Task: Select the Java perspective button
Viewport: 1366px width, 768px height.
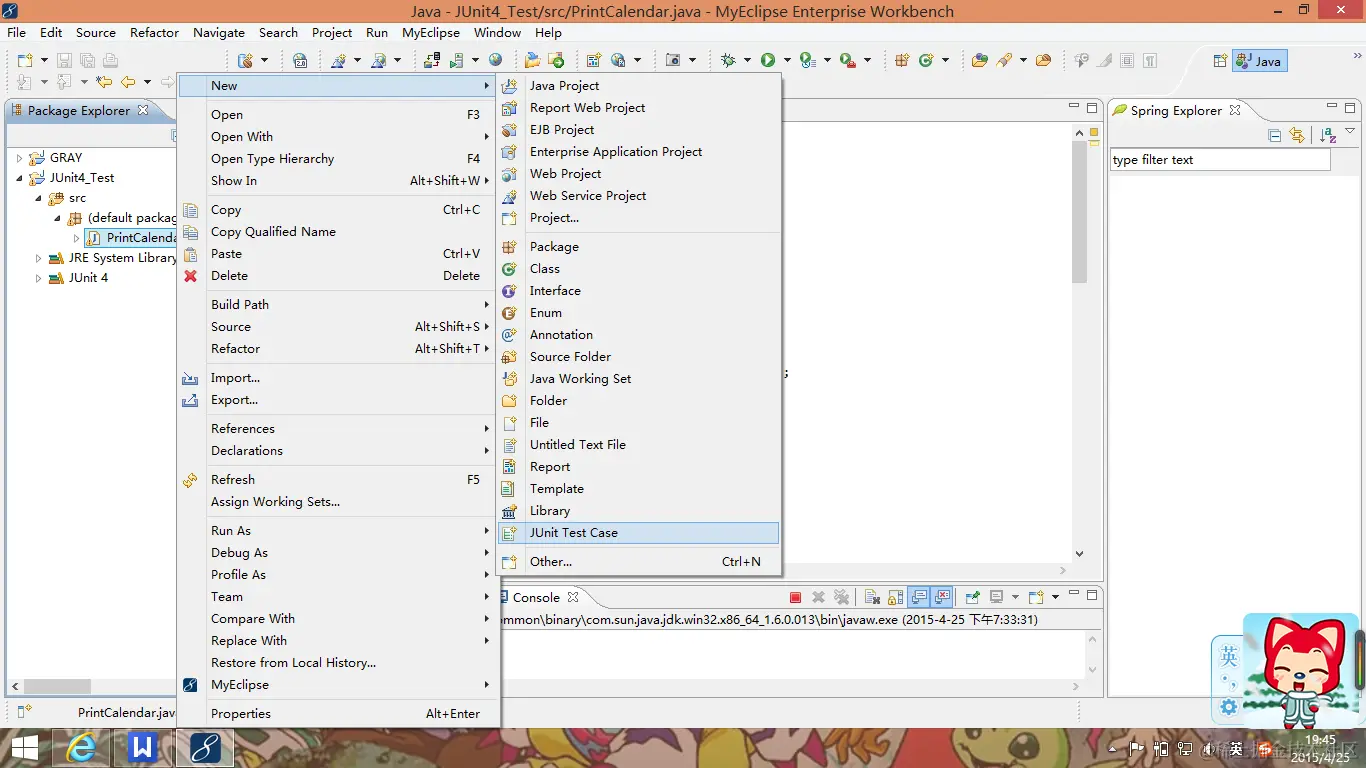Action: (x=1260, y=61)
